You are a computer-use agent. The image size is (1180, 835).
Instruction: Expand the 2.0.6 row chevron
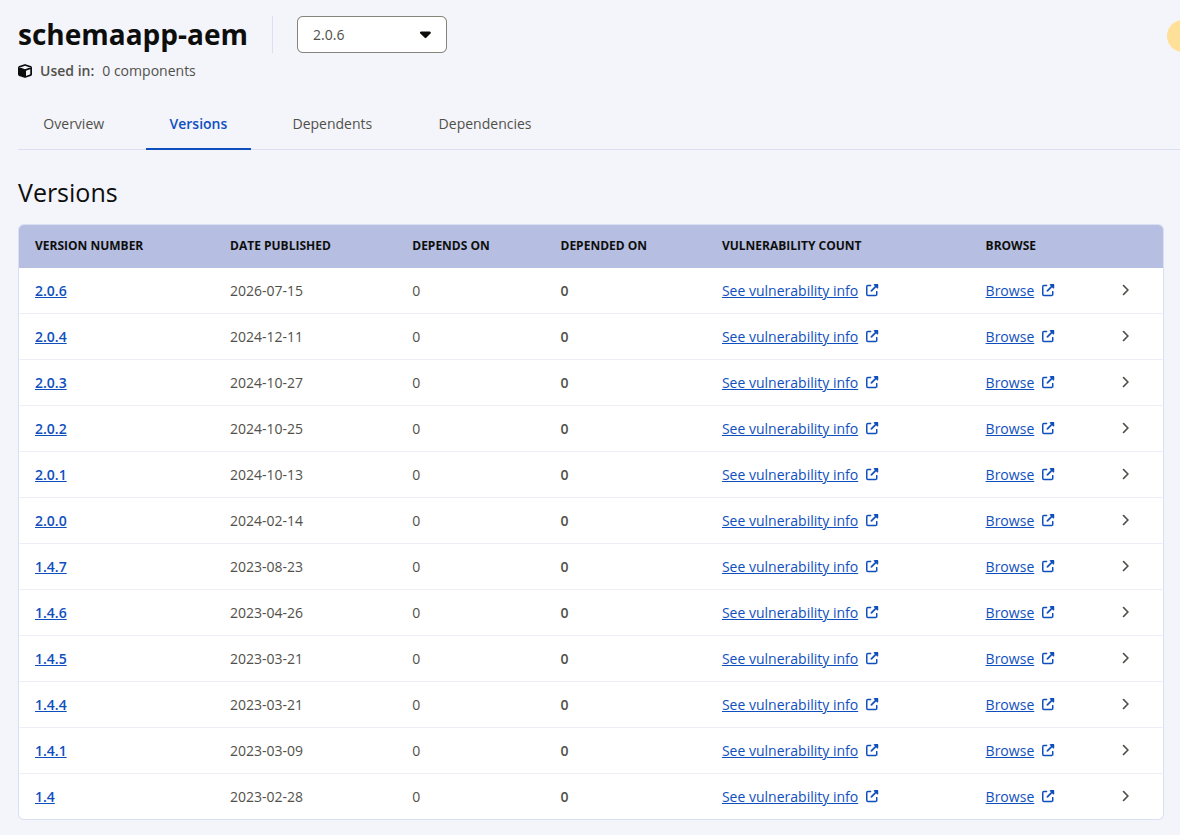click(x=1125, y=290)
